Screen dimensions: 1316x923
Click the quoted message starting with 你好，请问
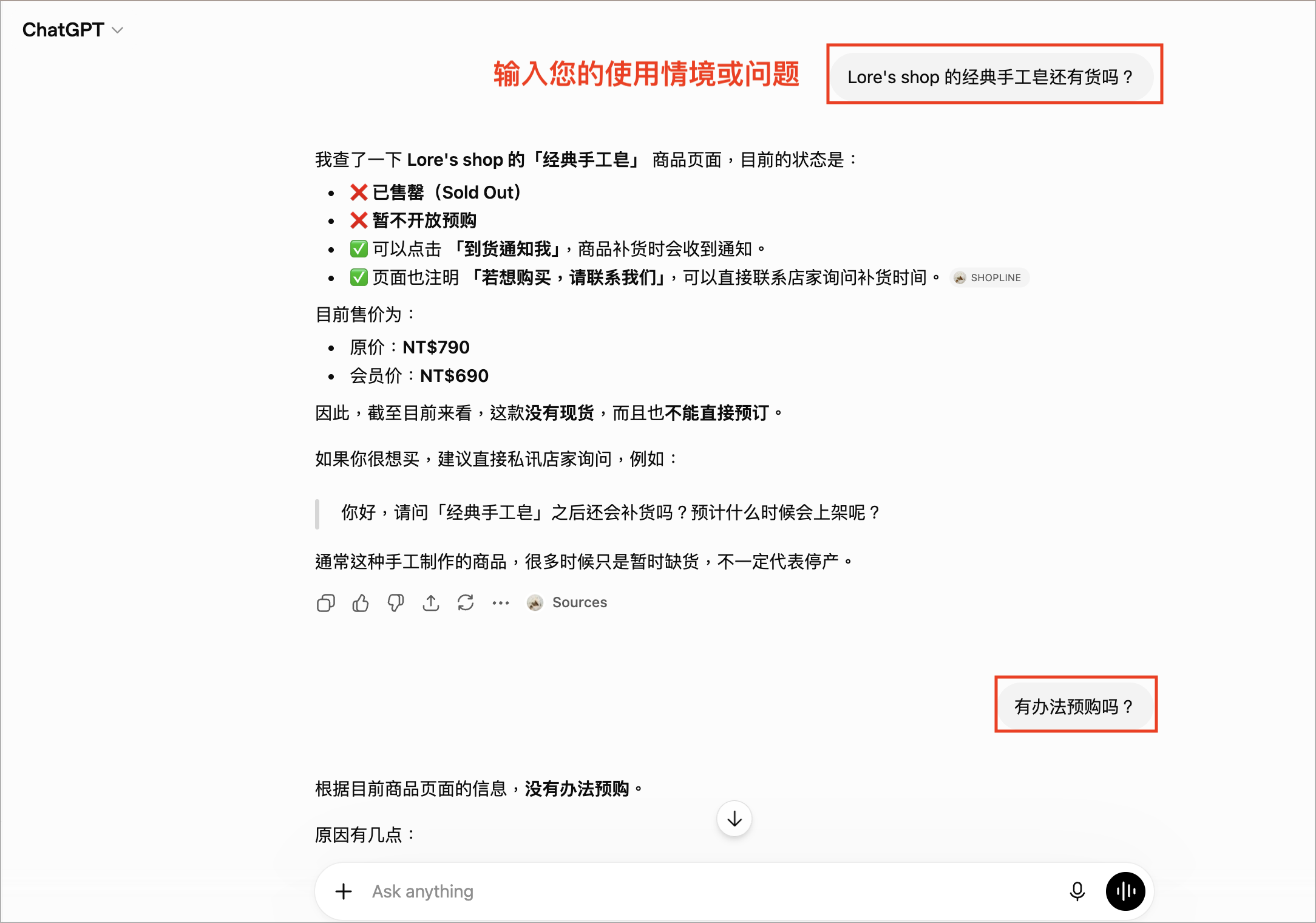(x=610, y=513)
